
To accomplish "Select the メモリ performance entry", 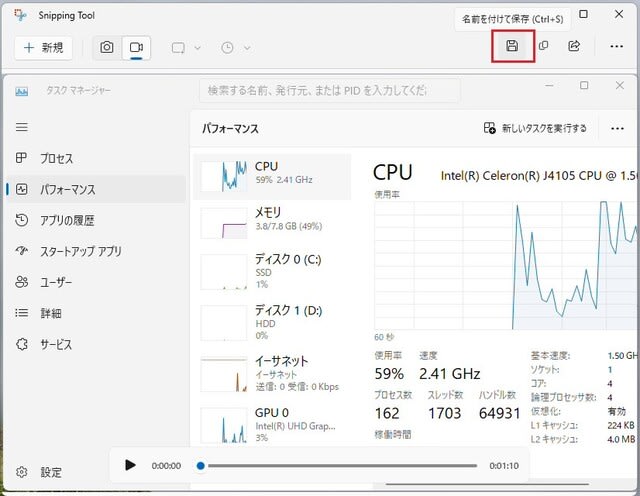I will pos(272,223).
